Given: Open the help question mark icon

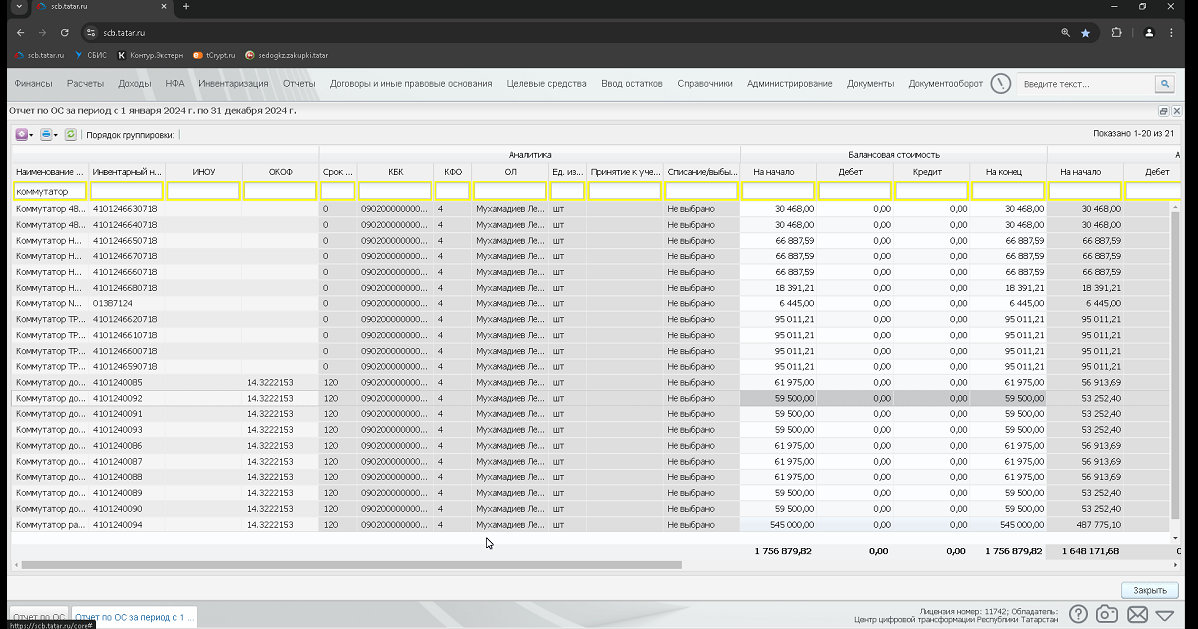Looking at the screenshot, I should pyautogui.click(x=1078, y=614).
